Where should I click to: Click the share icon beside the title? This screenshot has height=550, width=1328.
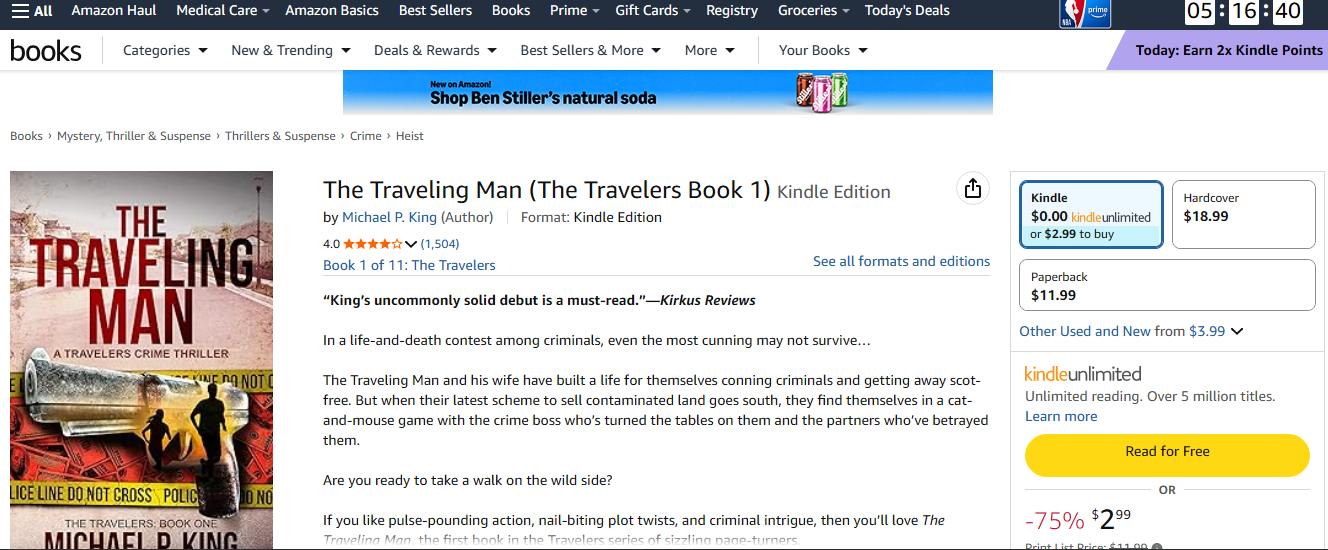973,189
